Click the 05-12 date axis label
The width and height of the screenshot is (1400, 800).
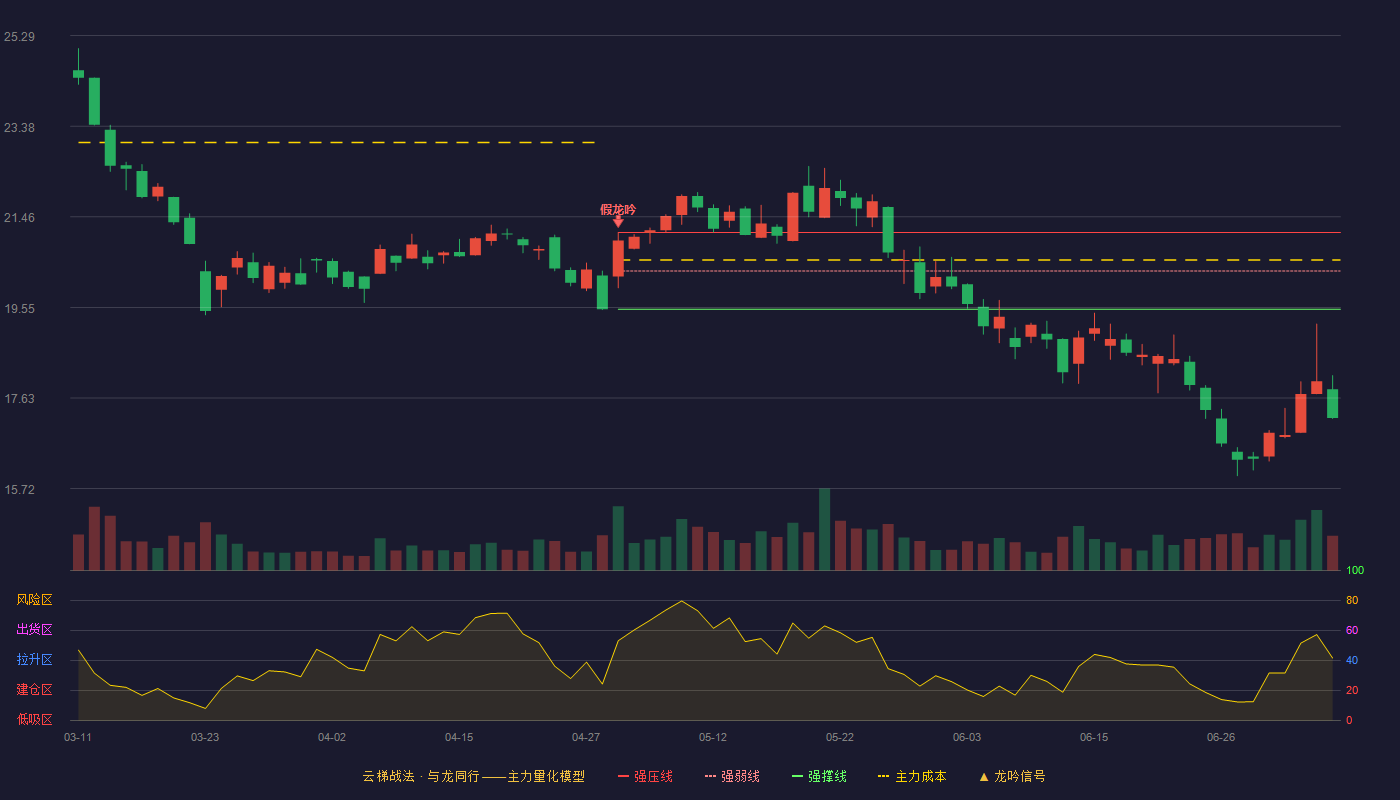pos(713,737)
